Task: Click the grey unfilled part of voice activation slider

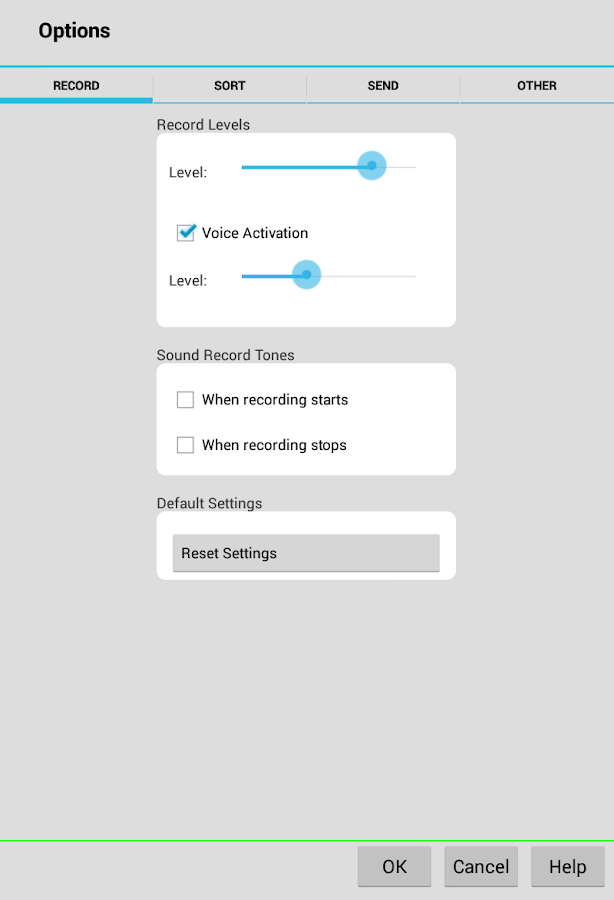Action: pos(368,275)
